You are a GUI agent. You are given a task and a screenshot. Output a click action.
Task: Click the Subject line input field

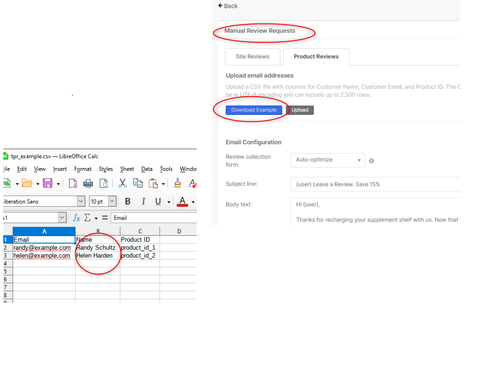click(x=375, y=184)
